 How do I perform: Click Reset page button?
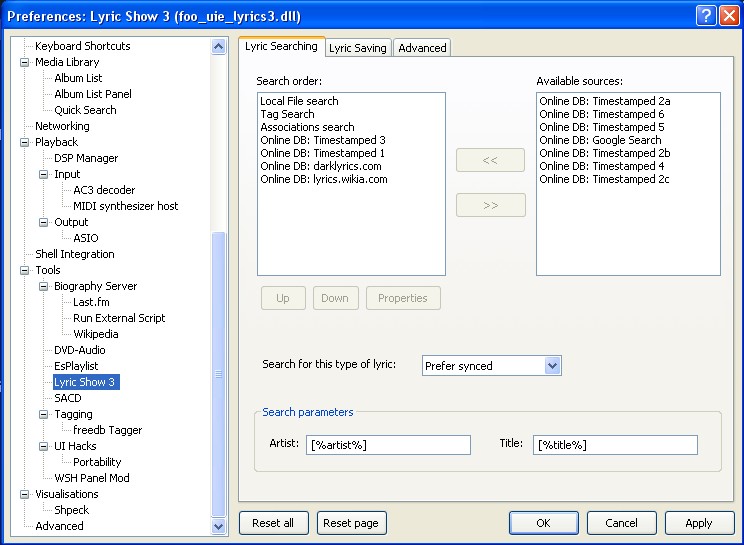click(351, 523)
